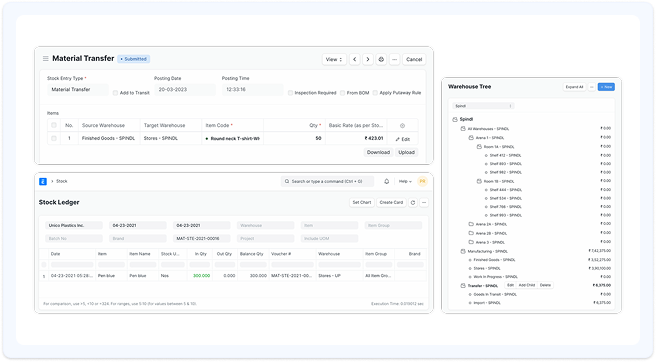Refresh the Stock Ledger report
Viewport: 656px width, 362px height.
[x=413, y=203]
